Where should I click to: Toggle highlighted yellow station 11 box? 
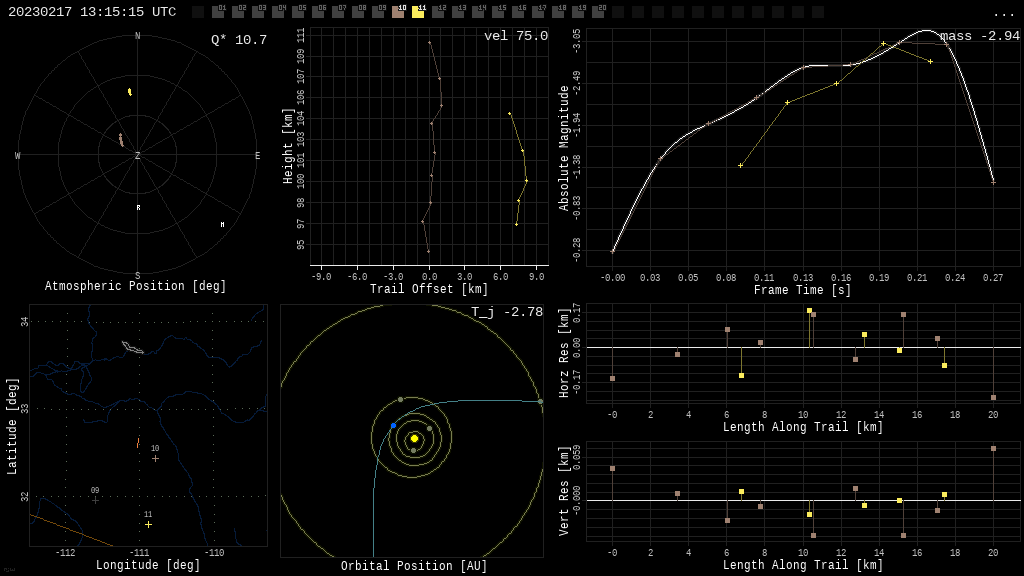(418, 12)
